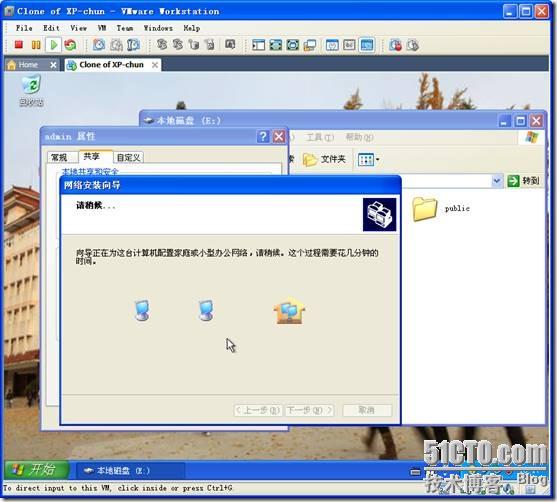Image resolution: width=557 pixels, height=502 pixels.
Task: Click the 网络安装向导 wizard title bar
Action: [x=230, y=185]
